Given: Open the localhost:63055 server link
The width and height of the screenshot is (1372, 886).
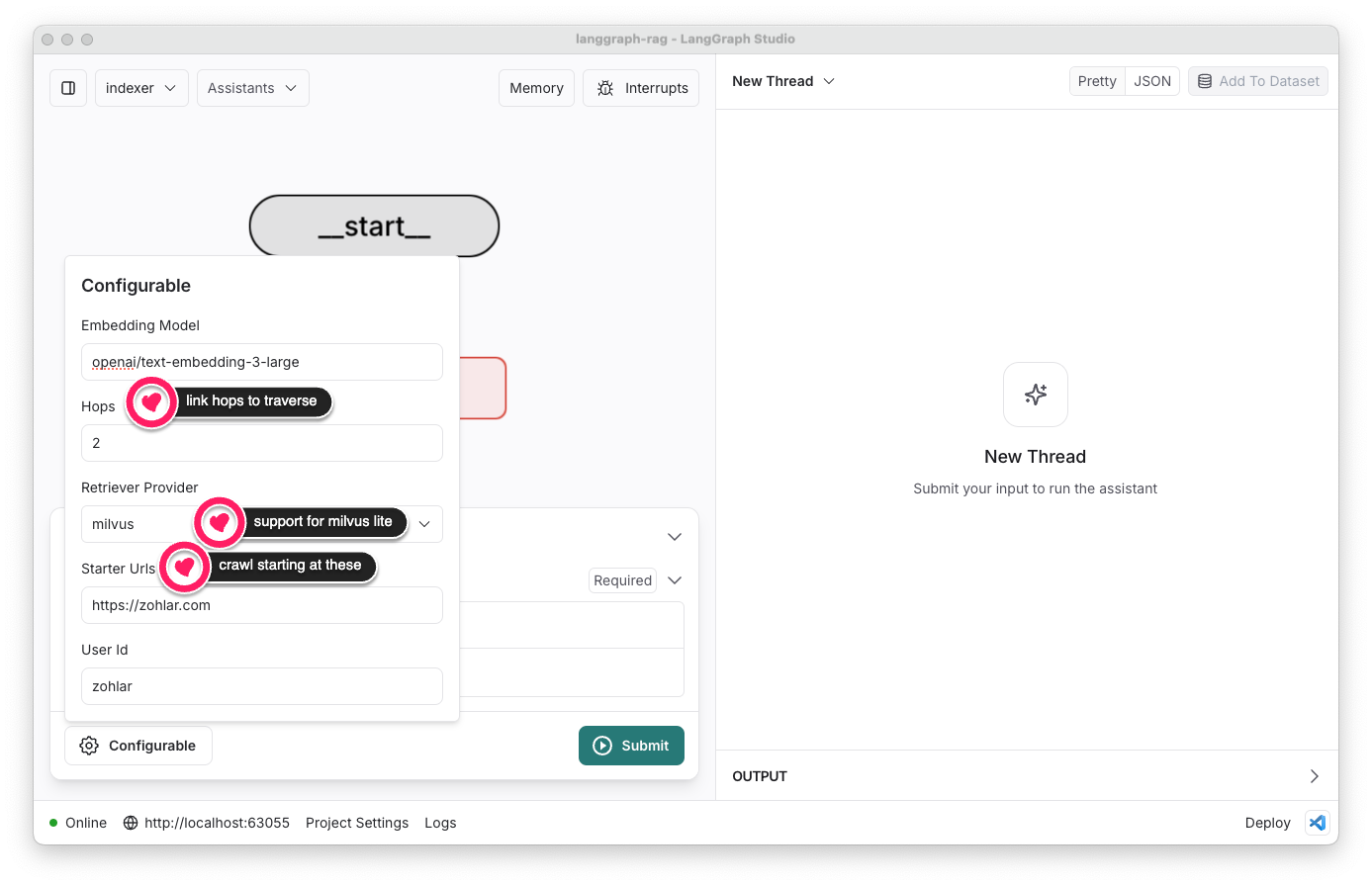Looking at the screenshot, I should pos(217,823).
